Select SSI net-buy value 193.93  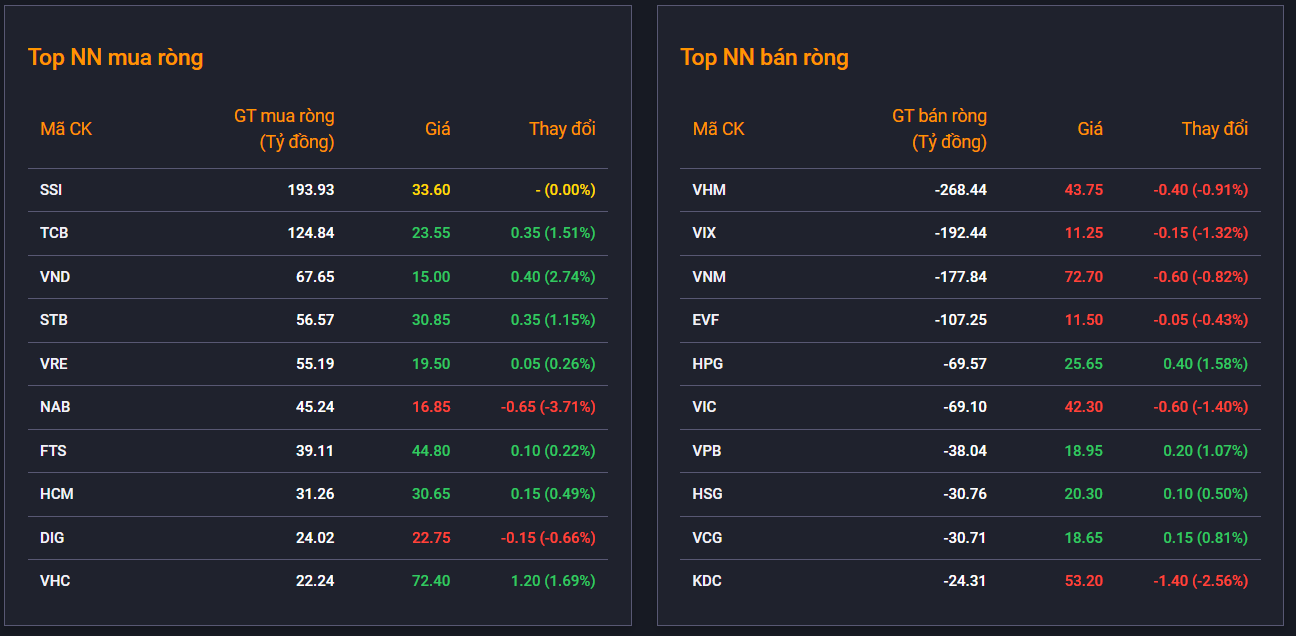coord(311,190)
